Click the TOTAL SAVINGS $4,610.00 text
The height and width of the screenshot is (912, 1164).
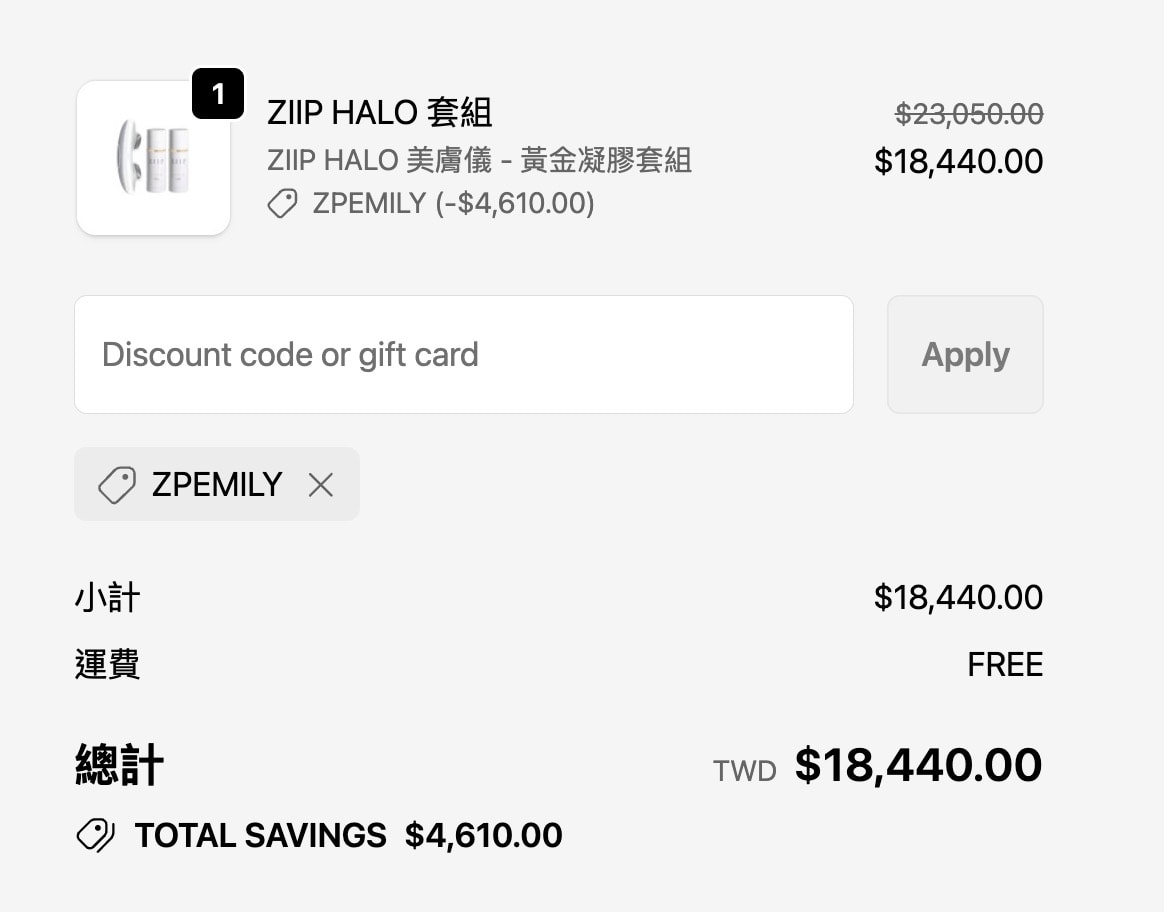(345, 835)
